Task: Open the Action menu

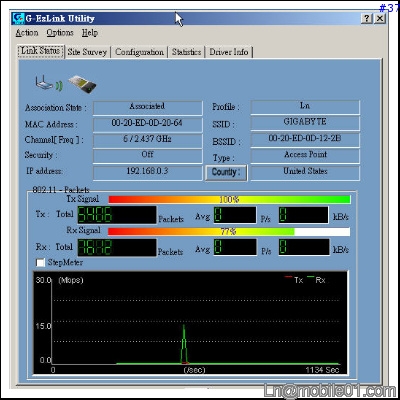Action: [x=27, y=33]
